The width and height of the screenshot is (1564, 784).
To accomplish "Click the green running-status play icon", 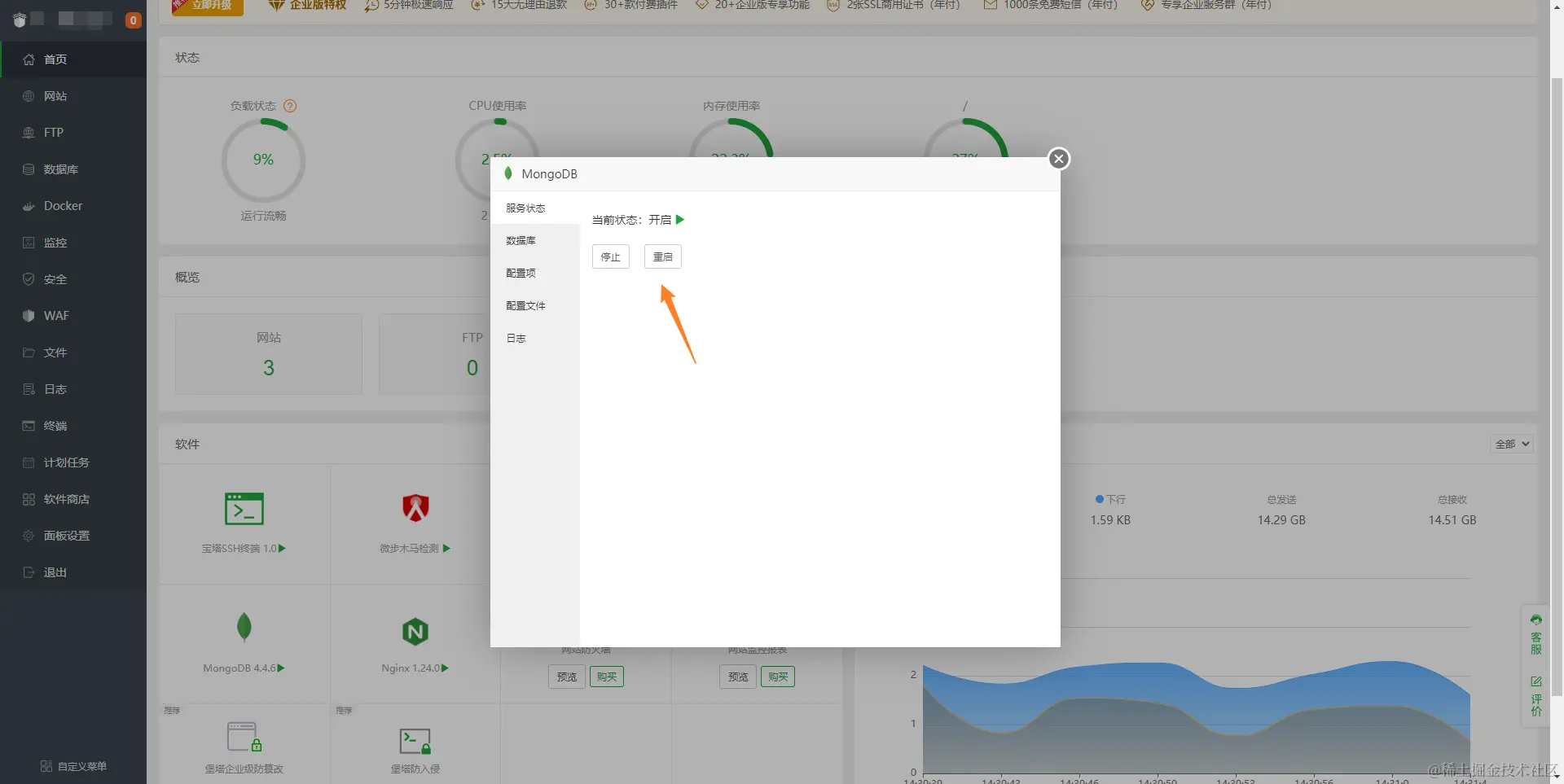I will click(680, 220).
